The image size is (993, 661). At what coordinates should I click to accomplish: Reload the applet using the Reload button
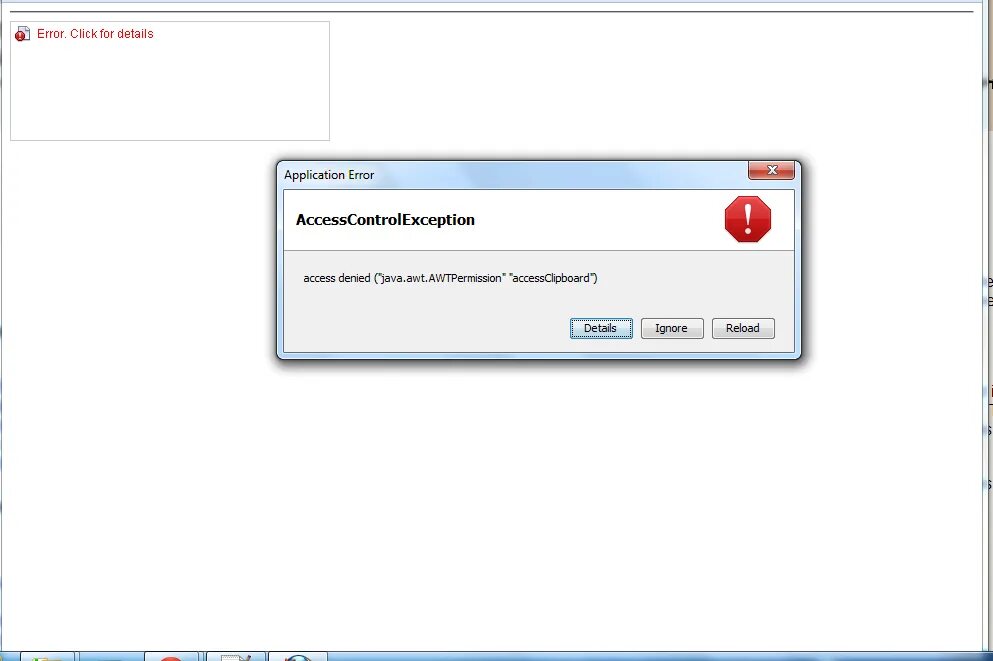743,329
